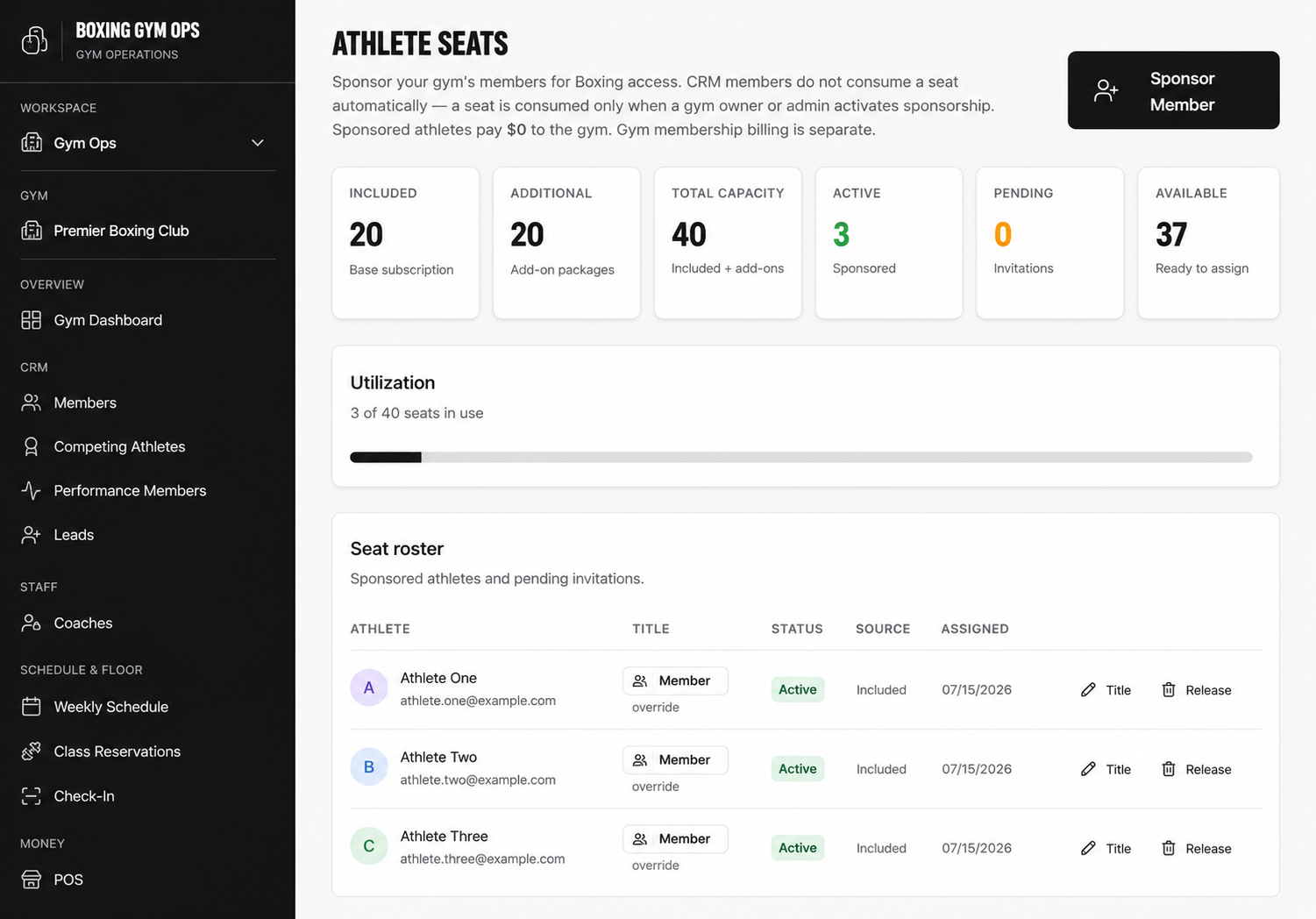This screenshot has height=919, width=1316.
Task: Click the Additional 20 add-on packages card
Action: pyautogui.click(x=566, y=243)
